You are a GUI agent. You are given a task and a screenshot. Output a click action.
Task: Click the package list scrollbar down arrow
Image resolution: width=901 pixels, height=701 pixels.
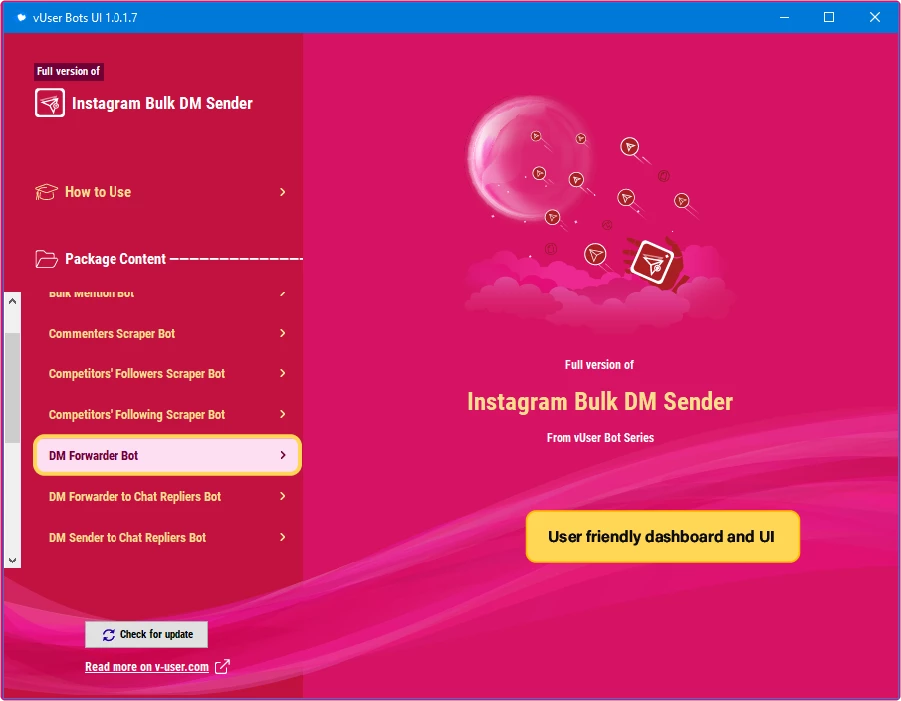click(x=13, y=560)
